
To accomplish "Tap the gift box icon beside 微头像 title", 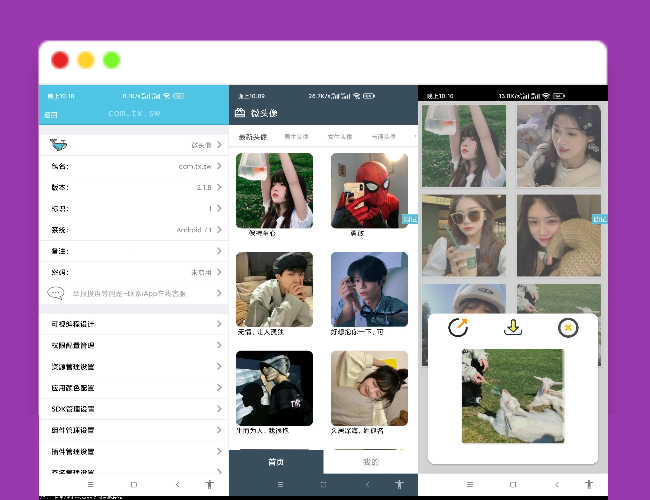I will pyautogui.click(x=240, y=112).
